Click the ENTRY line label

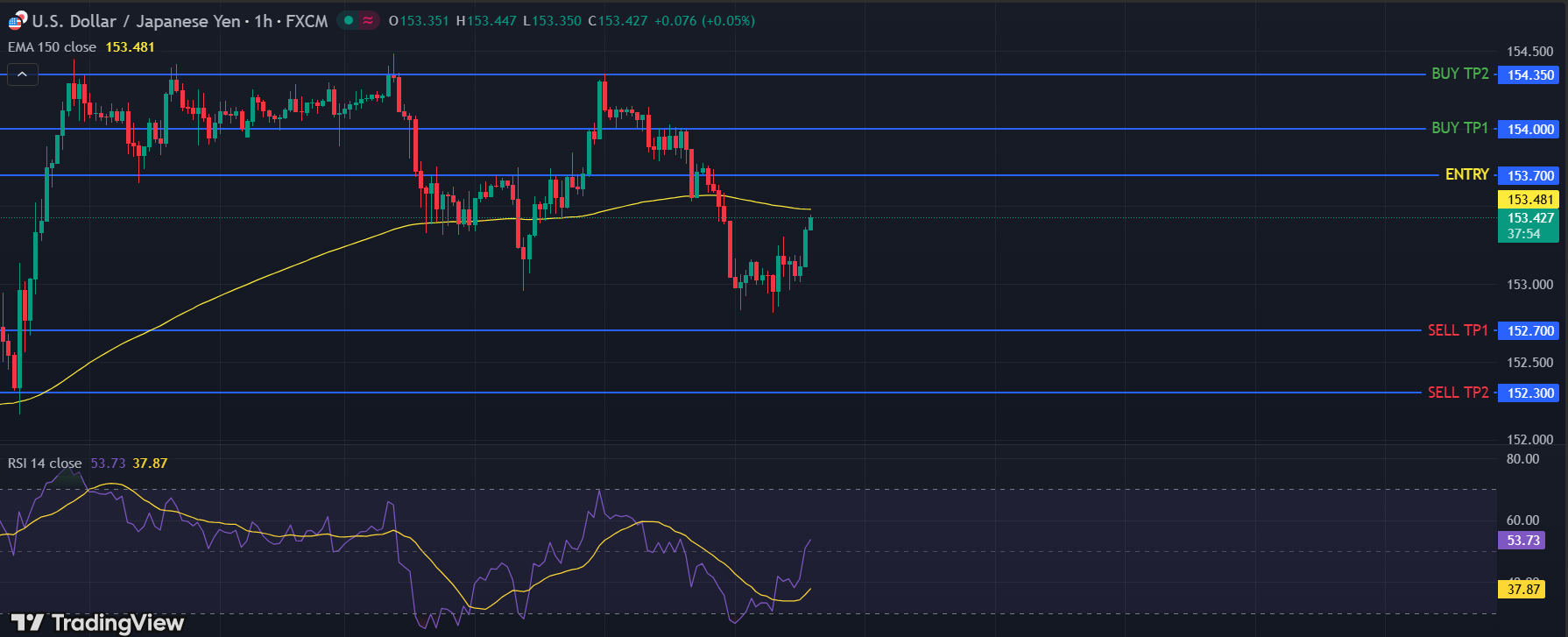(1466, 175)
